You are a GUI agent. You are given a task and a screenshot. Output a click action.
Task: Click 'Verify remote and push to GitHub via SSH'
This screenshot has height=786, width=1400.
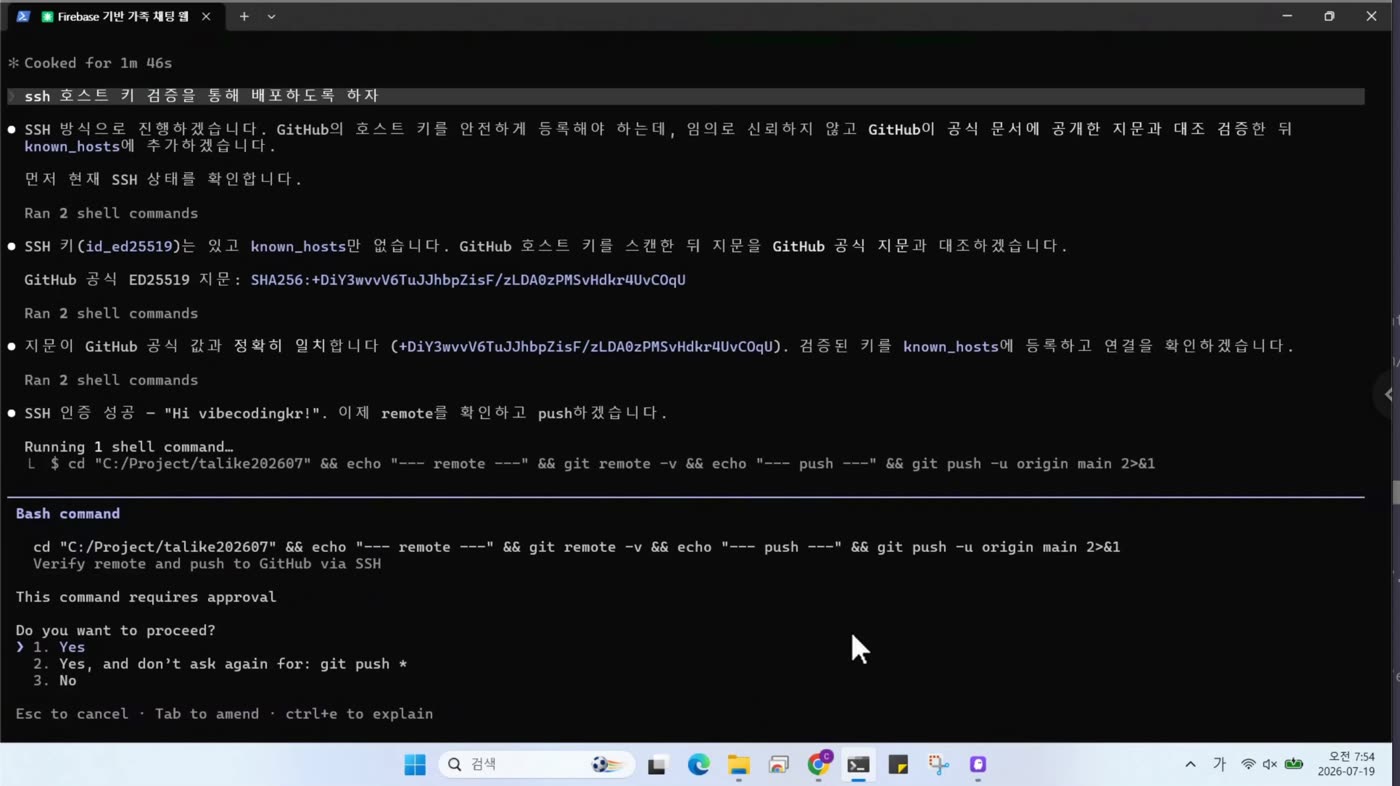pyautogui.click(x=207, y=564)
